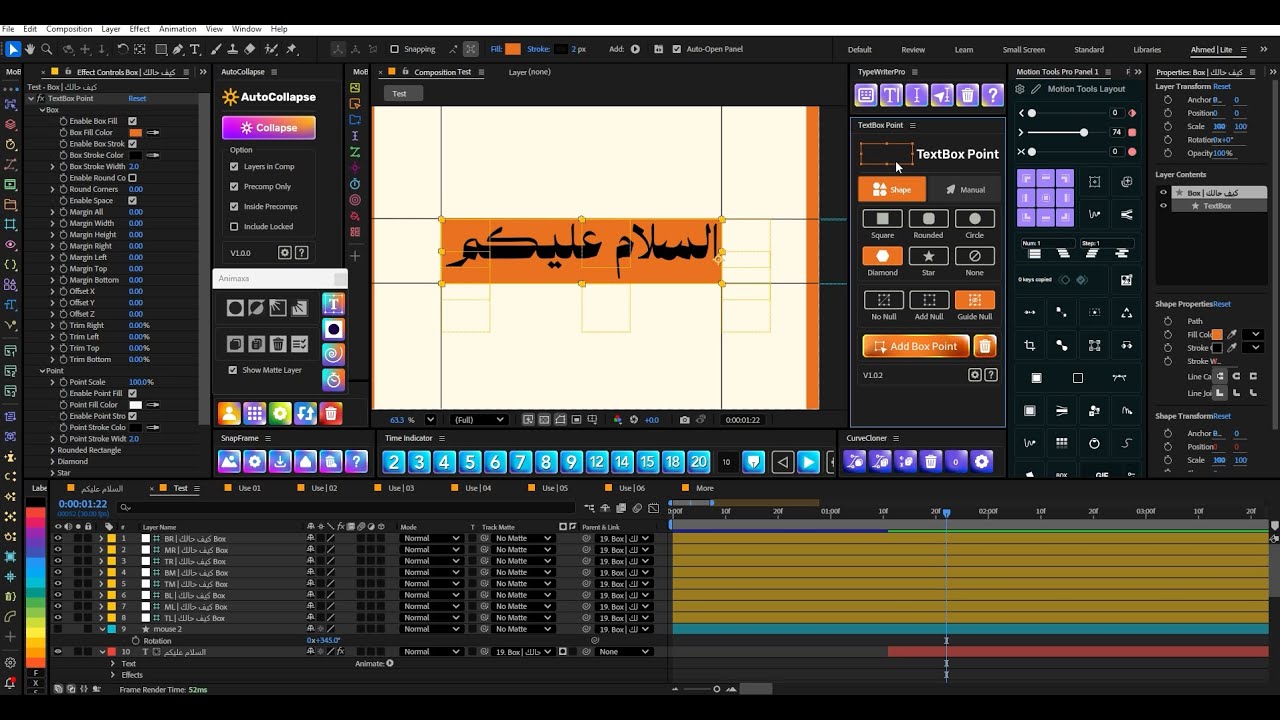The image size is (1280, 720).
Task: Click the current time display 0:00:01:22
Action: click(83, 504)
